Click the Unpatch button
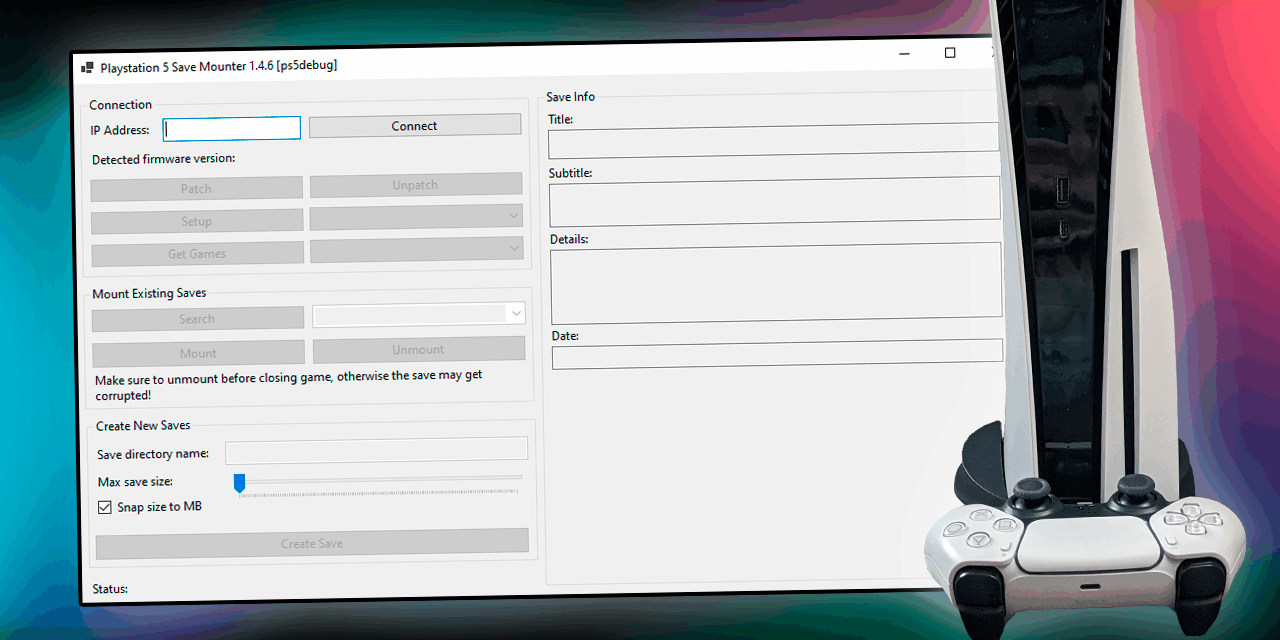This screenshot has width=1280, height=640. (416, 185)
